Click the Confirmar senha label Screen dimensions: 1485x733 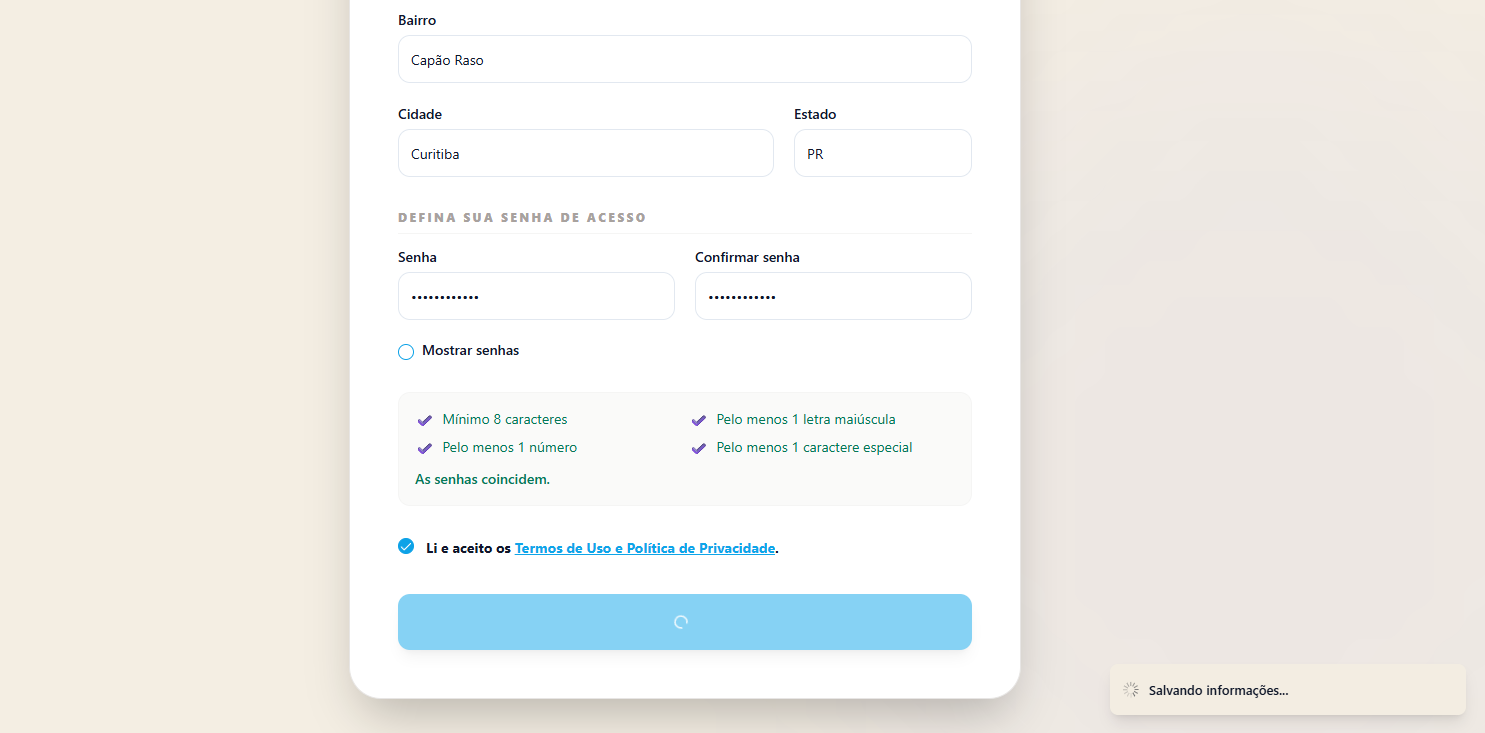pos(747,257)
